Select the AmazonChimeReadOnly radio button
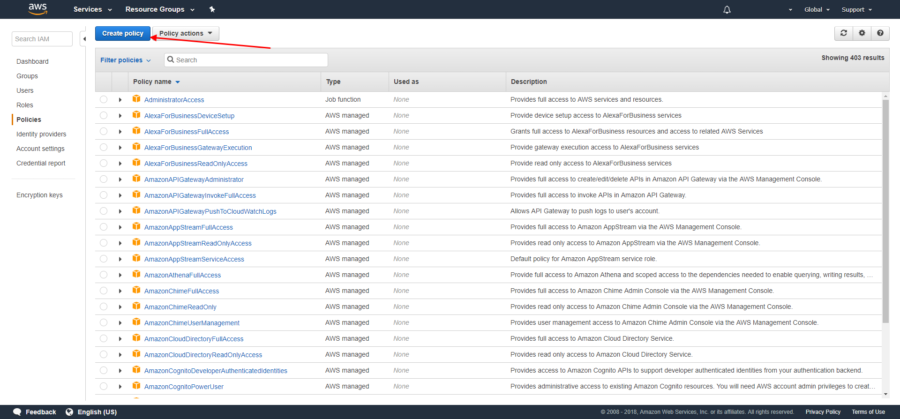The width and height of the screenshot is (900, 419). coord(103,307)
